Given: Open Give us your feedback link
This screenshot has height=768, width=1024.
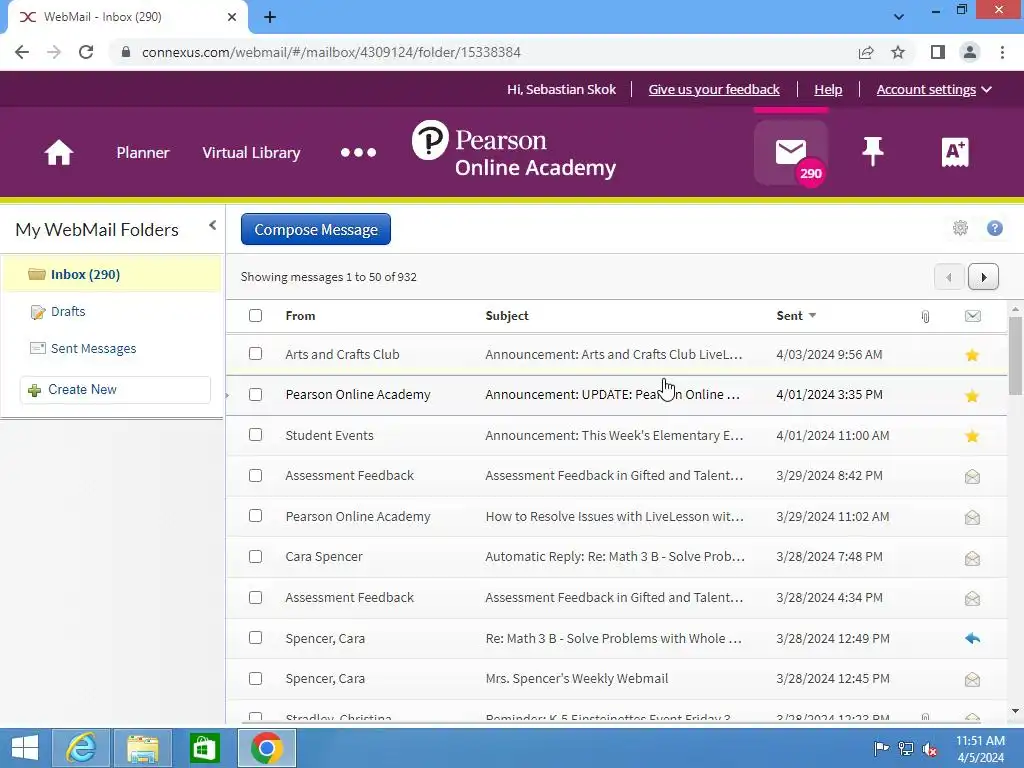Looking at the screenshot, I should 714,89.
